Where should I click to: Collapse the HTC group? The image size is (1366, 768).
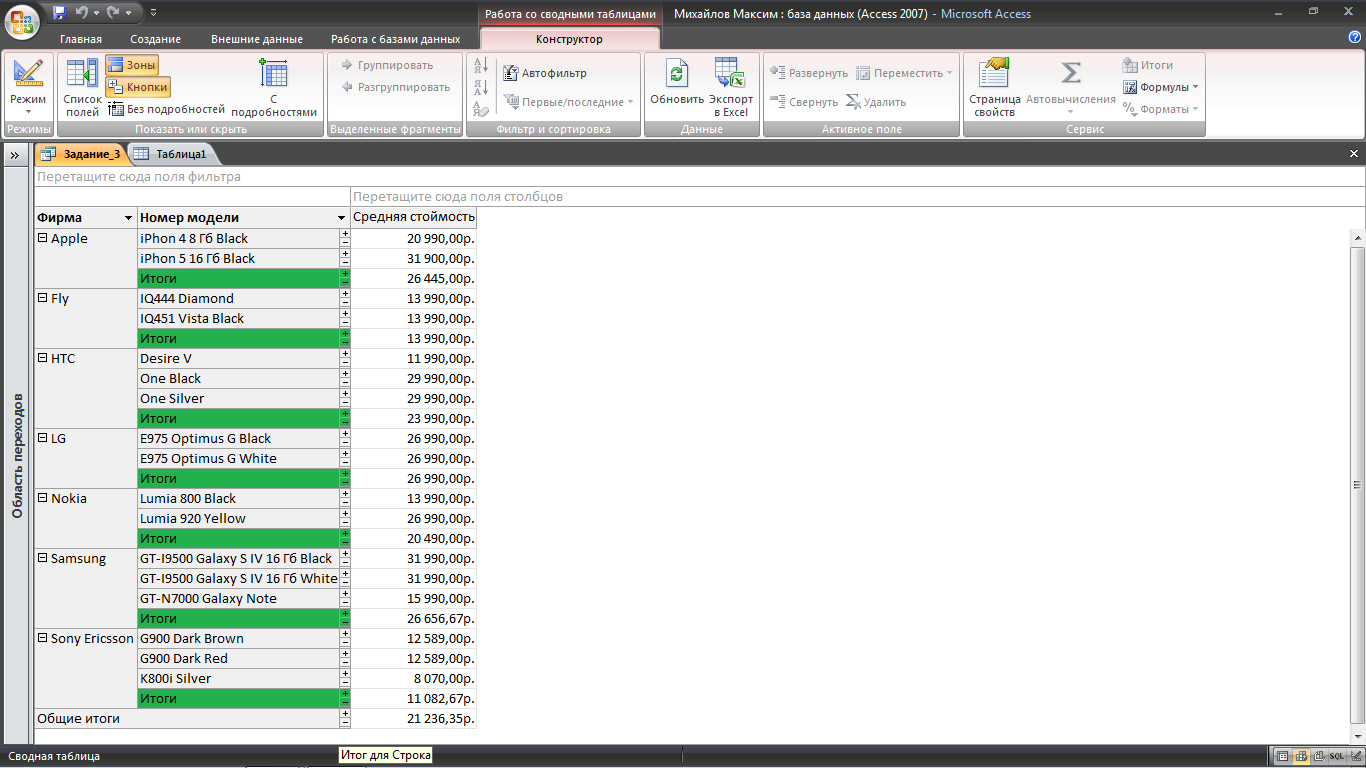pyautogui.click(x=42, y=358)
